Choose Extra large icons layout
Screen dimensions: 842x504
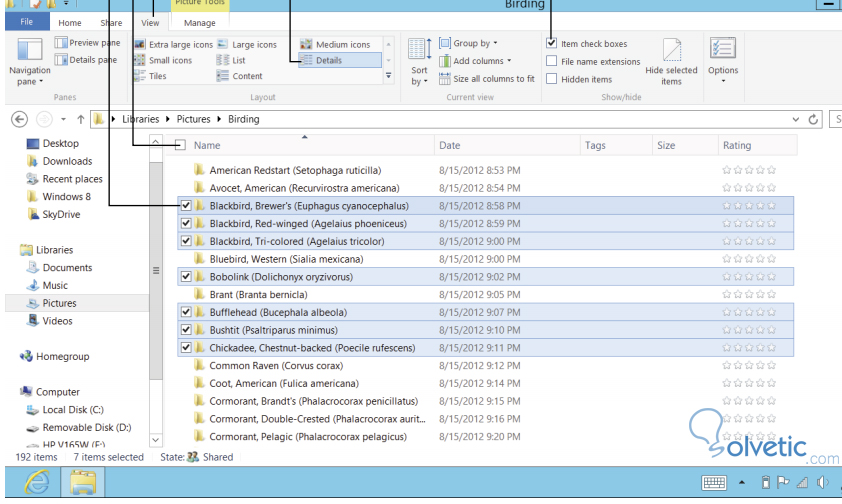(173, 45)
